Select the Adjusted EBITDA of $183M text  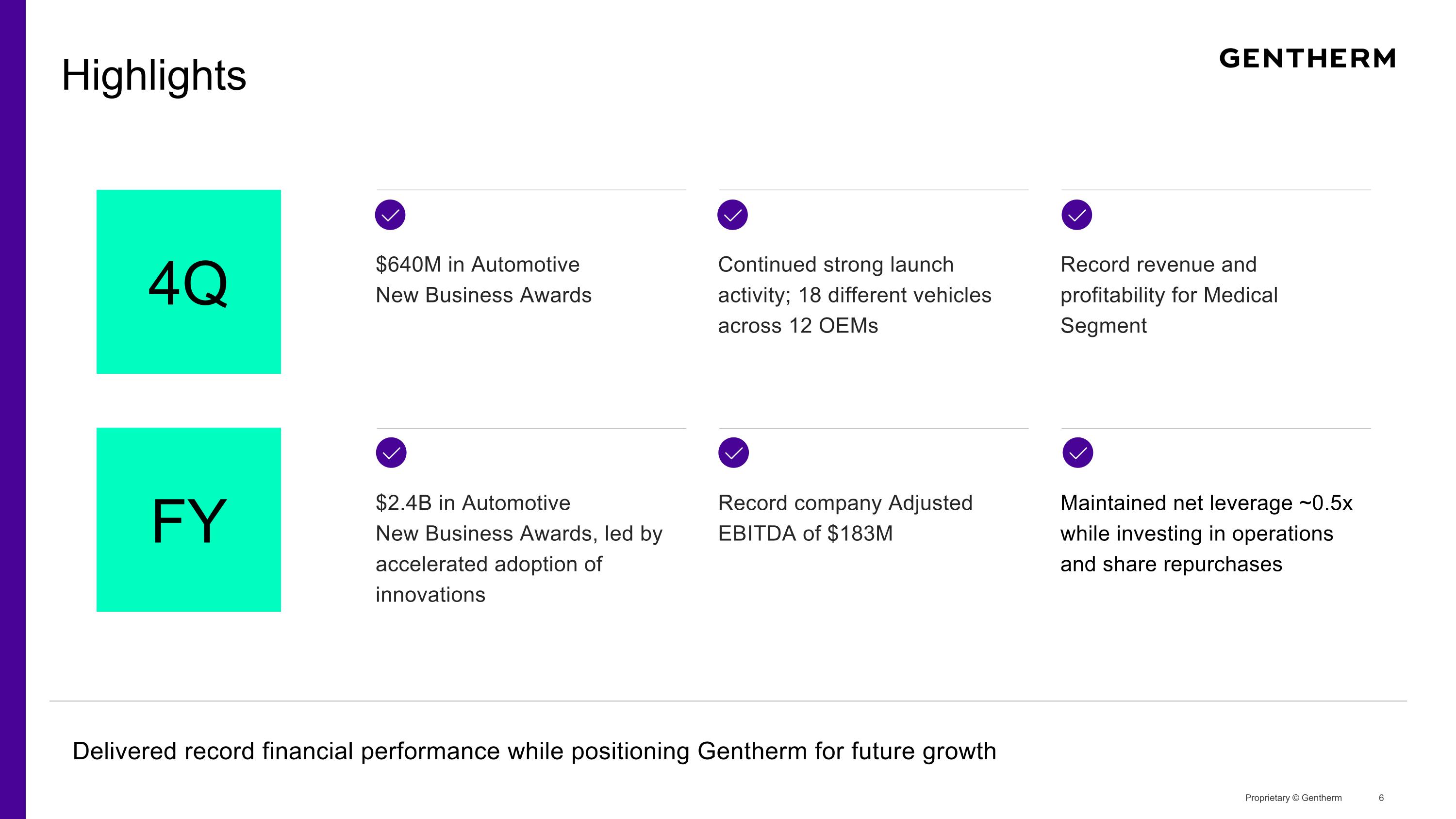[x=845, y=518]
